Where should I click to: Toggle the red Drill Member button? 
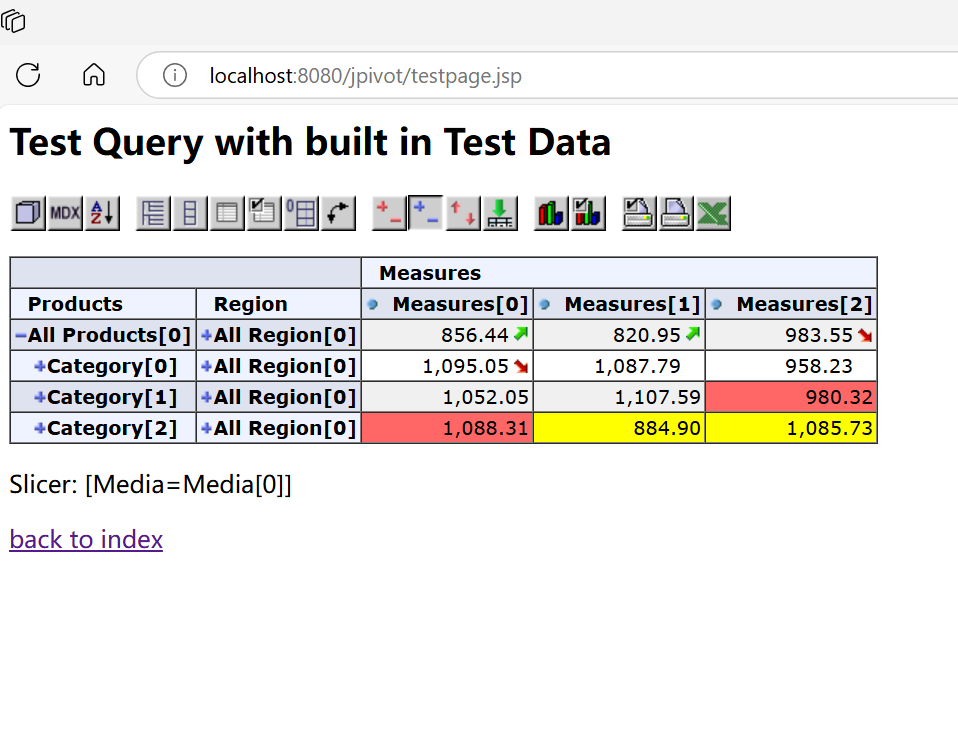(x=389, y=213)
